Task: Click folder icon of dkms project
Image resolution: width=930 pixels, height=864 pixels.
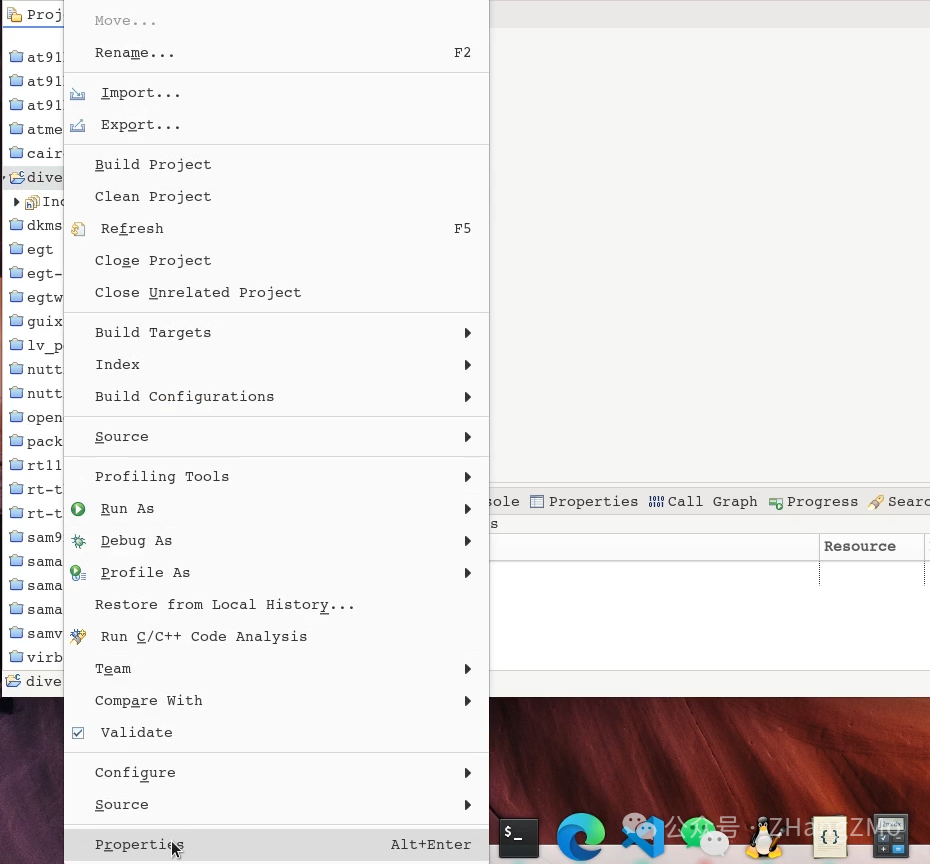Action: (17, 225)
